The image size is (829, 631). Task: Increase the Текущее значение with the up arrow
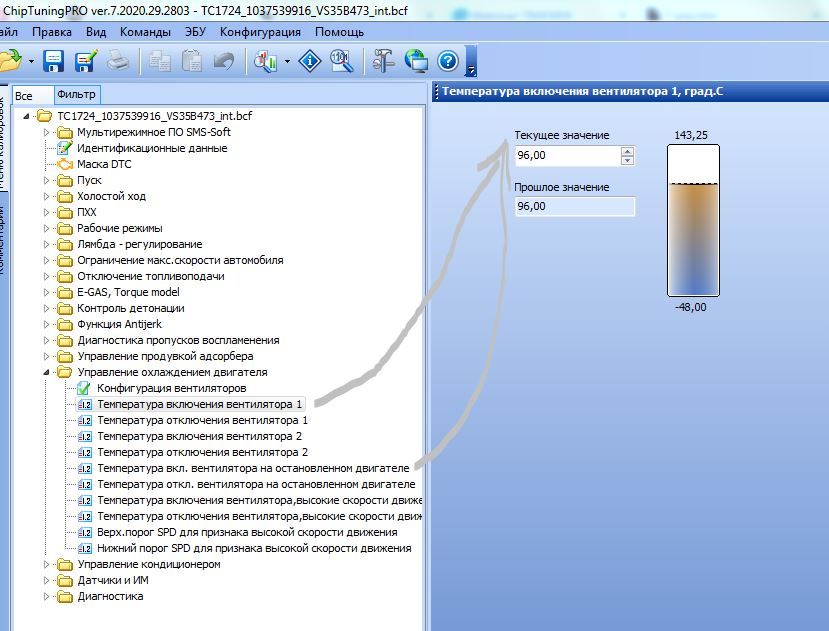628,151
